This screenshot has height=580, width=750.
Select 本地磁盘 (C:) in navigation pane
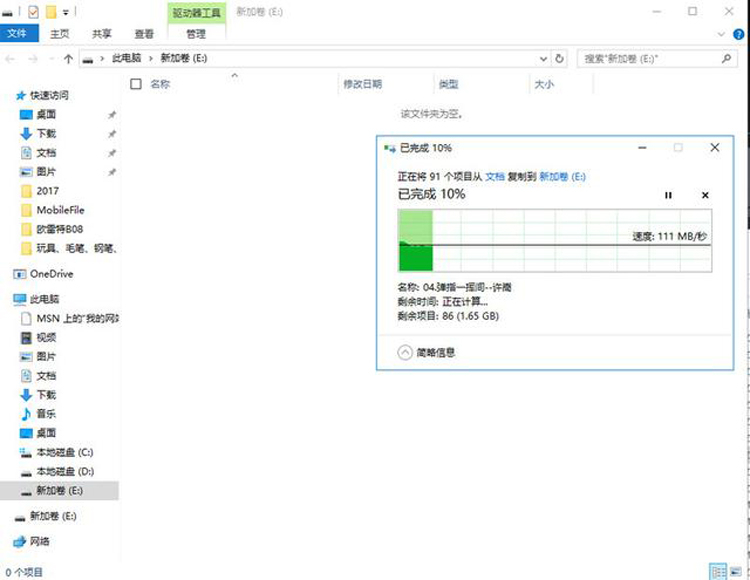tap(64, 452)
